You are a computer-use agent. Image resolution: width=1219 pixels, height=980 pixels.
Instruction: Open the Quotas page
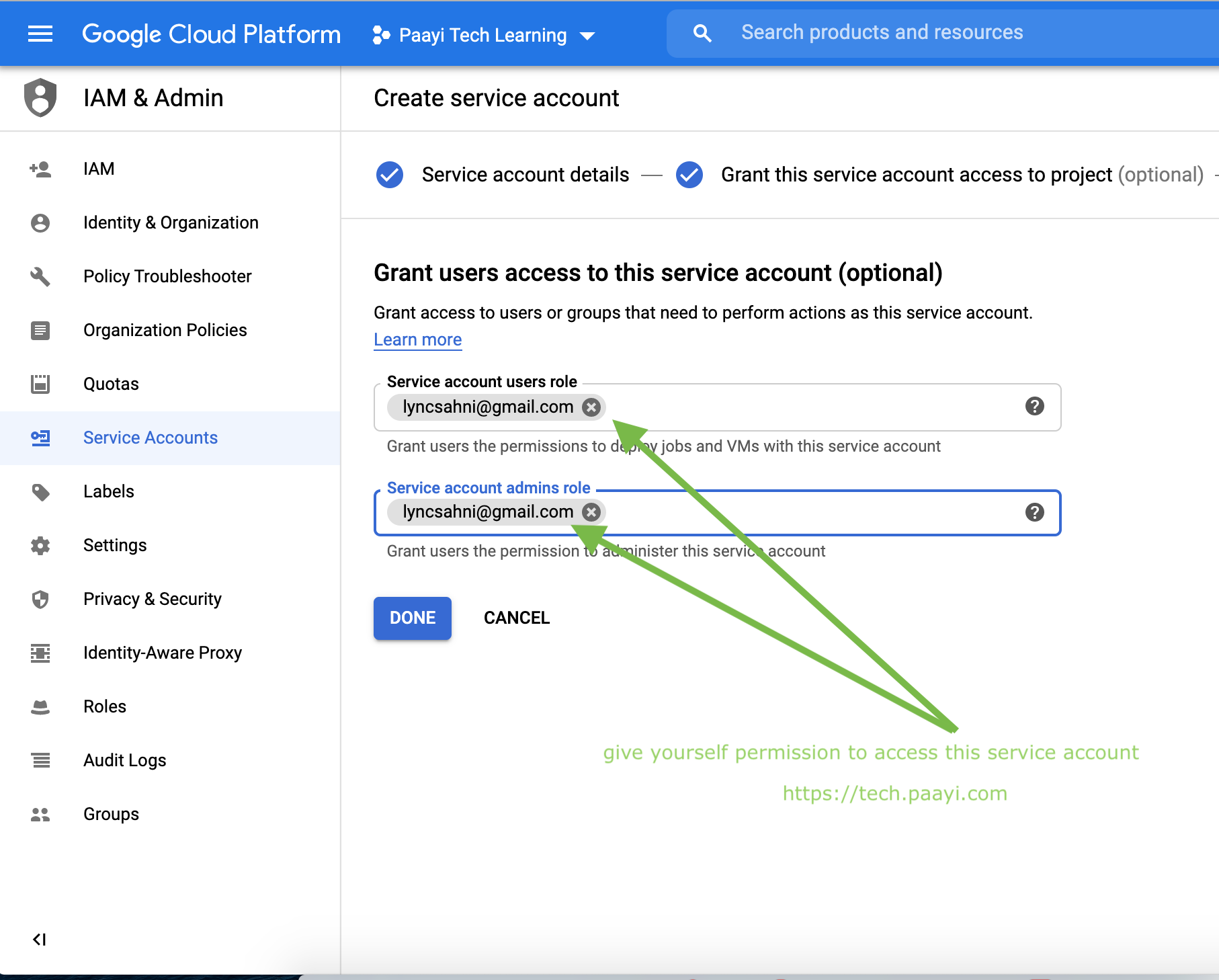[x=170, y=384]
